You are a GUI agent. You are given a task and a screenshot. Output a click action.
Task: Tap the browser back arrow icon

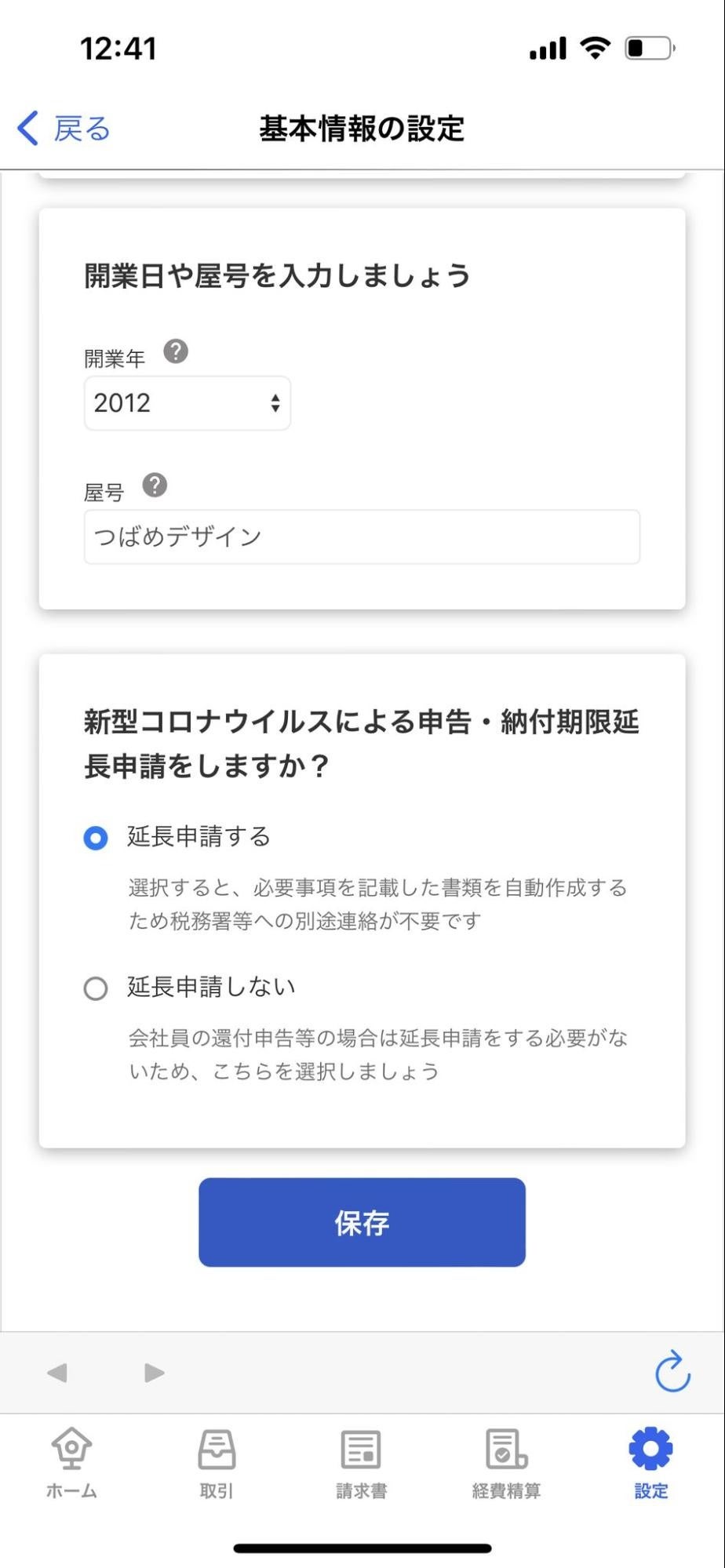[x=57, y=1373]
